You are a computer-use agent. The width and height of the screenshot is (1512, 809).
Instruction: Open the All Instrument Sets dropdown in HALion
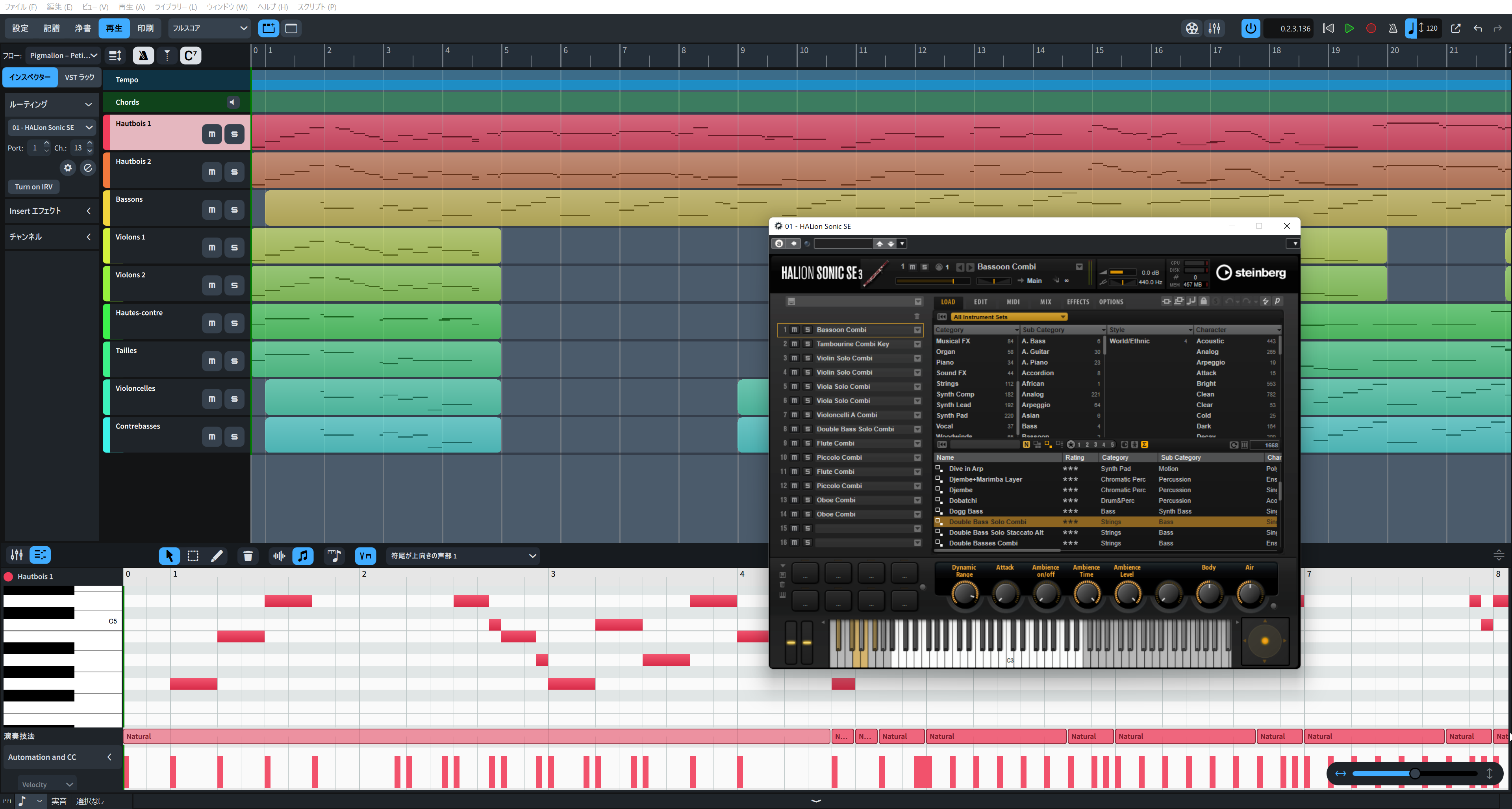(1008, 317)
